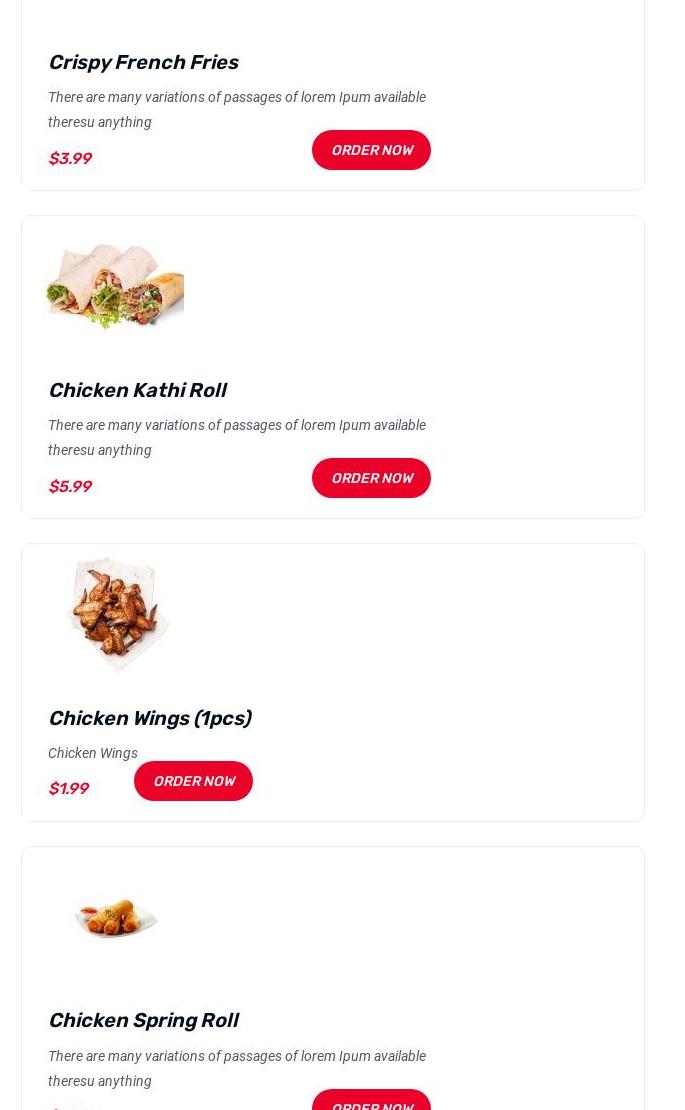Select the $3.99 price label
Screen dimensions: 685x1110
[x=70, y=158]
